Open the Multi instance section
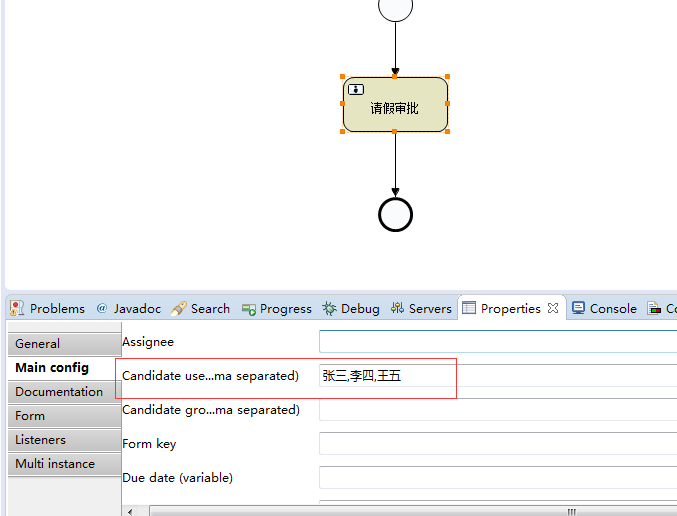This screenshot has height=516, width=677. [x=64, y=464]
